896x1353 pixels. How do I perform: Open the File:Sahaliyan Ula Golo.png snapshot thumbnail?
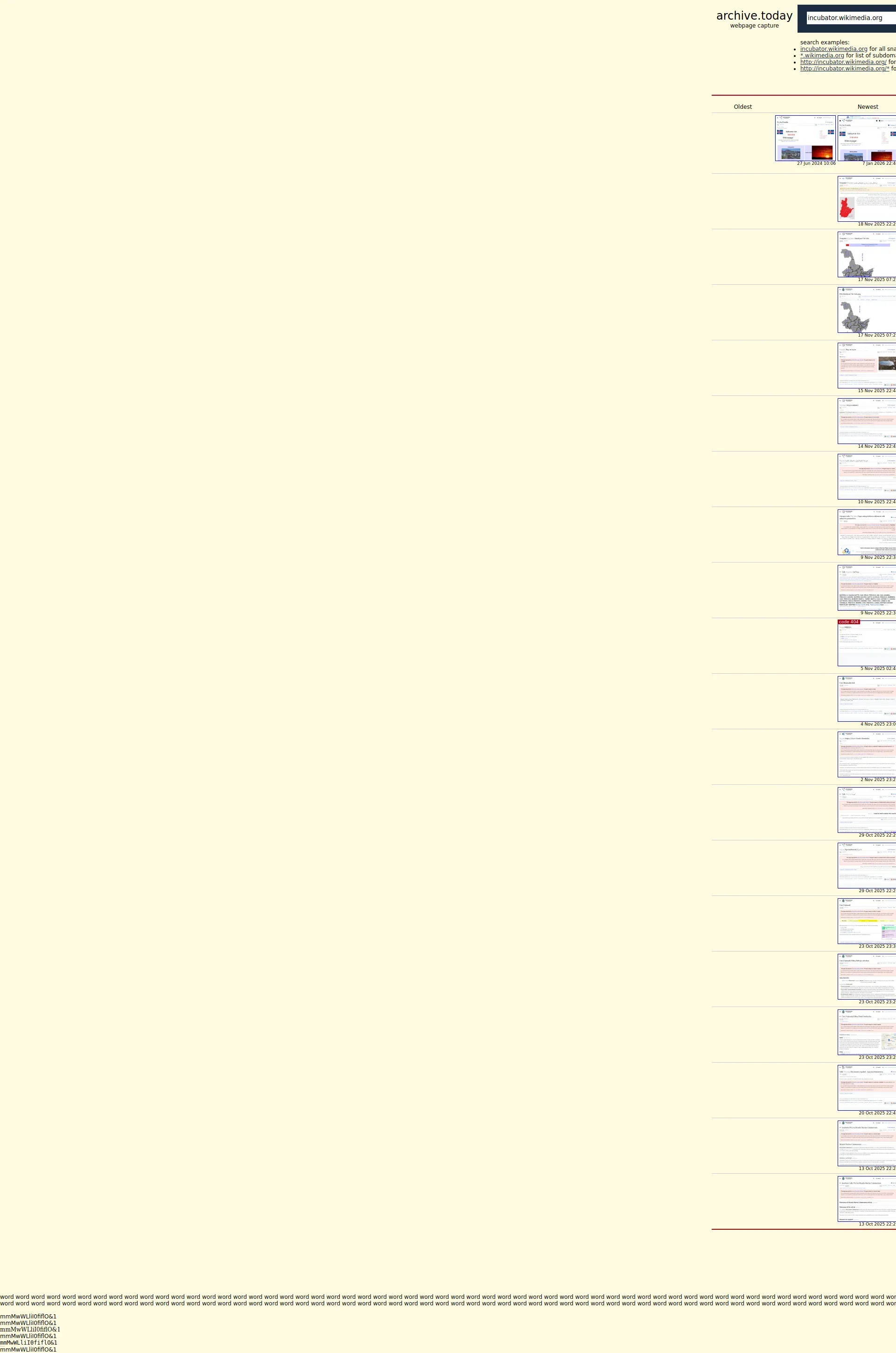click(x=866, y=310)
